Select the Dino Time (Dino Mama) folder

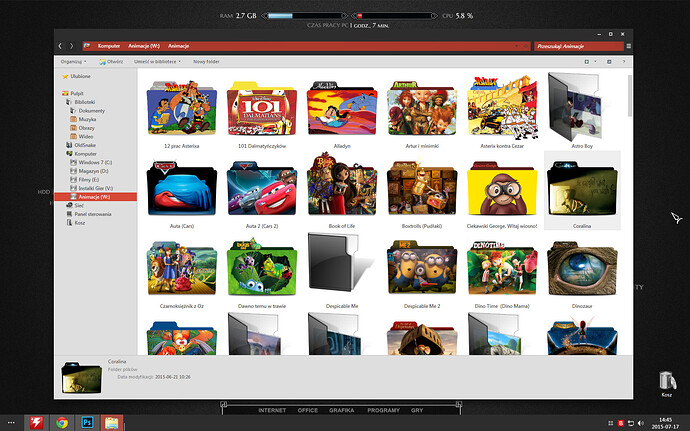[x=502, y=268]
